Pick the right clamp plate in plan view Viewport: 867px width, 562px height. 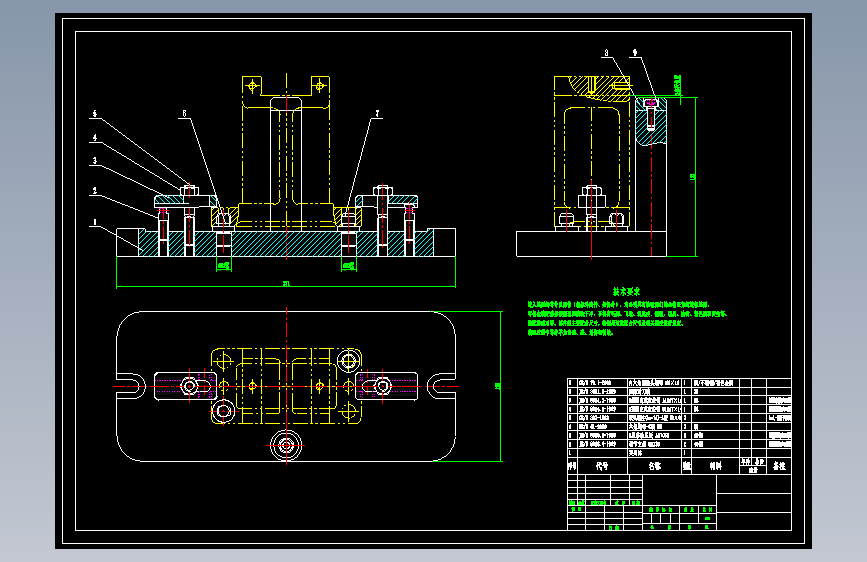coord(387,386)
